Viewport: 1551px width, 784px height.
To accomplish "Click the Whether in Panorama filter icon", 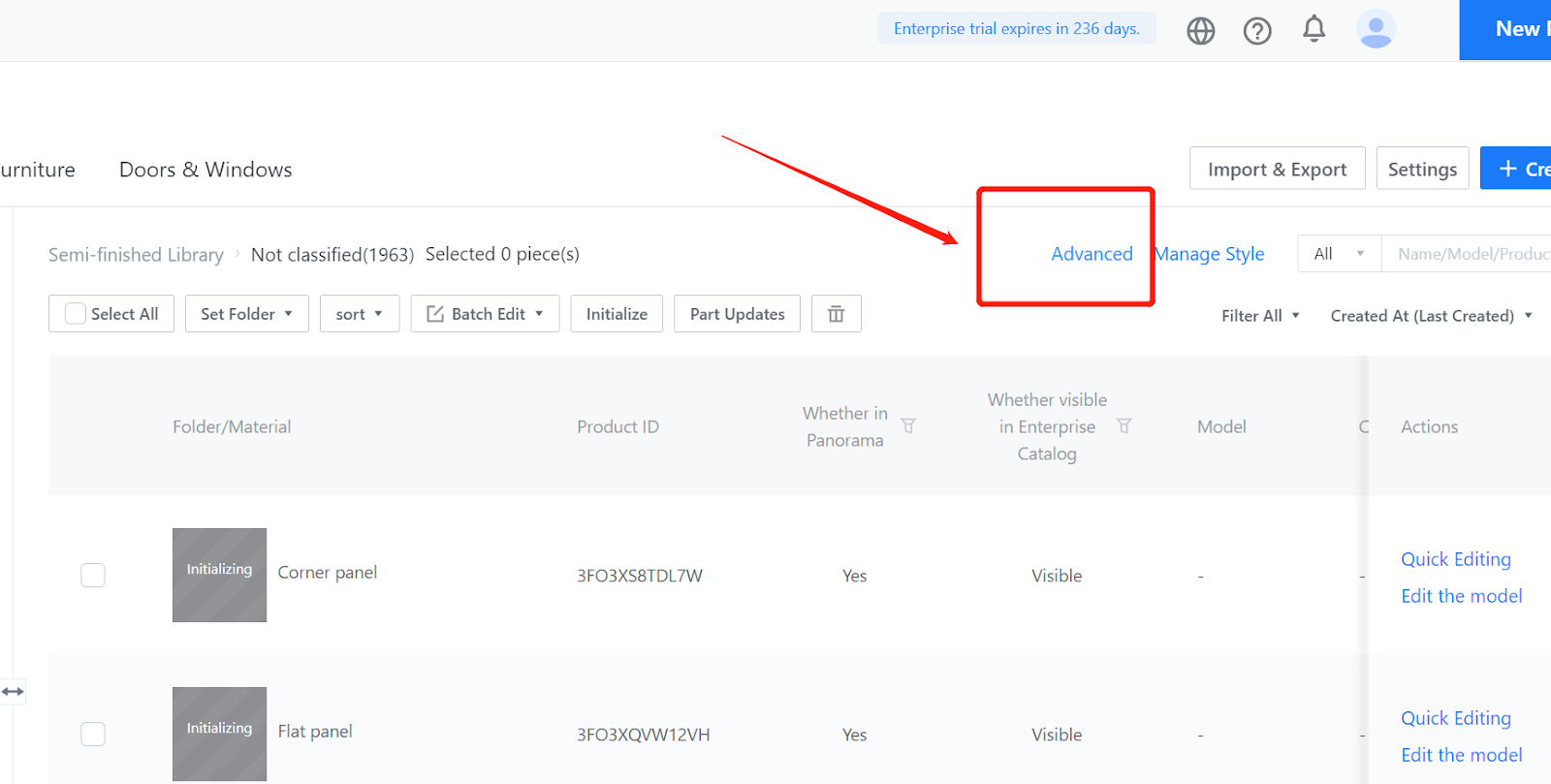I will coord(908,426).
